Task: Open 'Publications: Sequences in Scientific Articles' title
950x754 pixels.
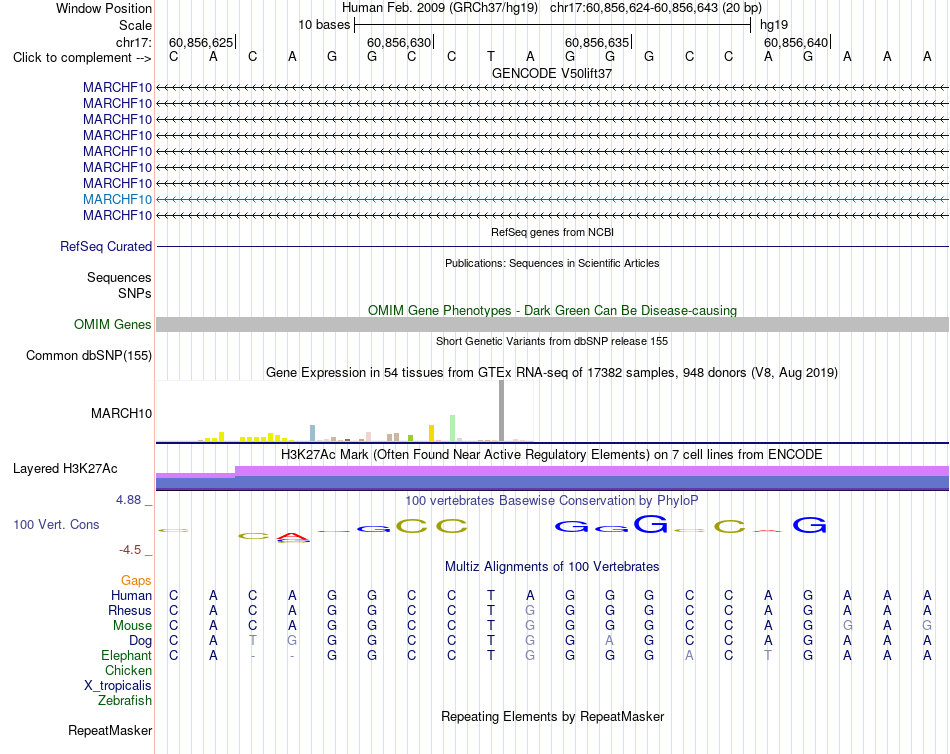Action: click(552, 263)
